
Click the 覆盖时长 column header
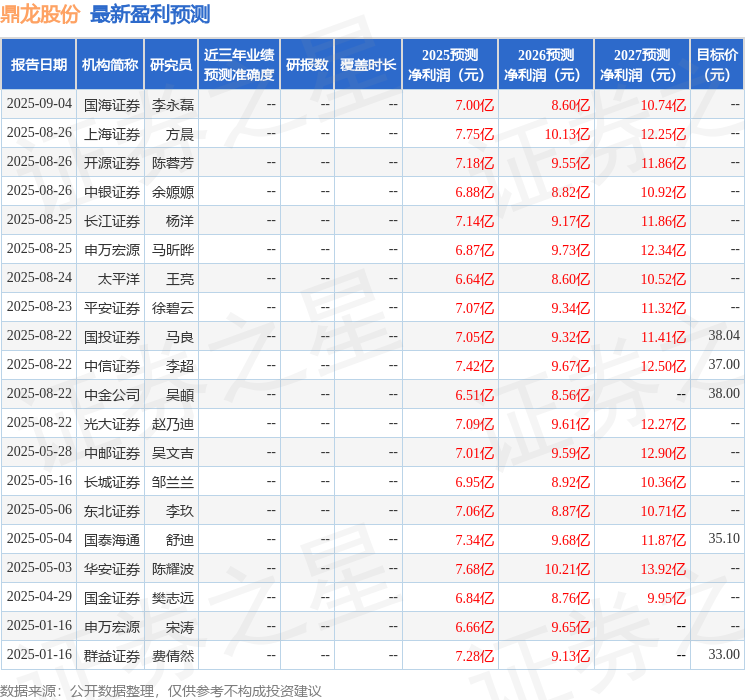coord(368,65)
